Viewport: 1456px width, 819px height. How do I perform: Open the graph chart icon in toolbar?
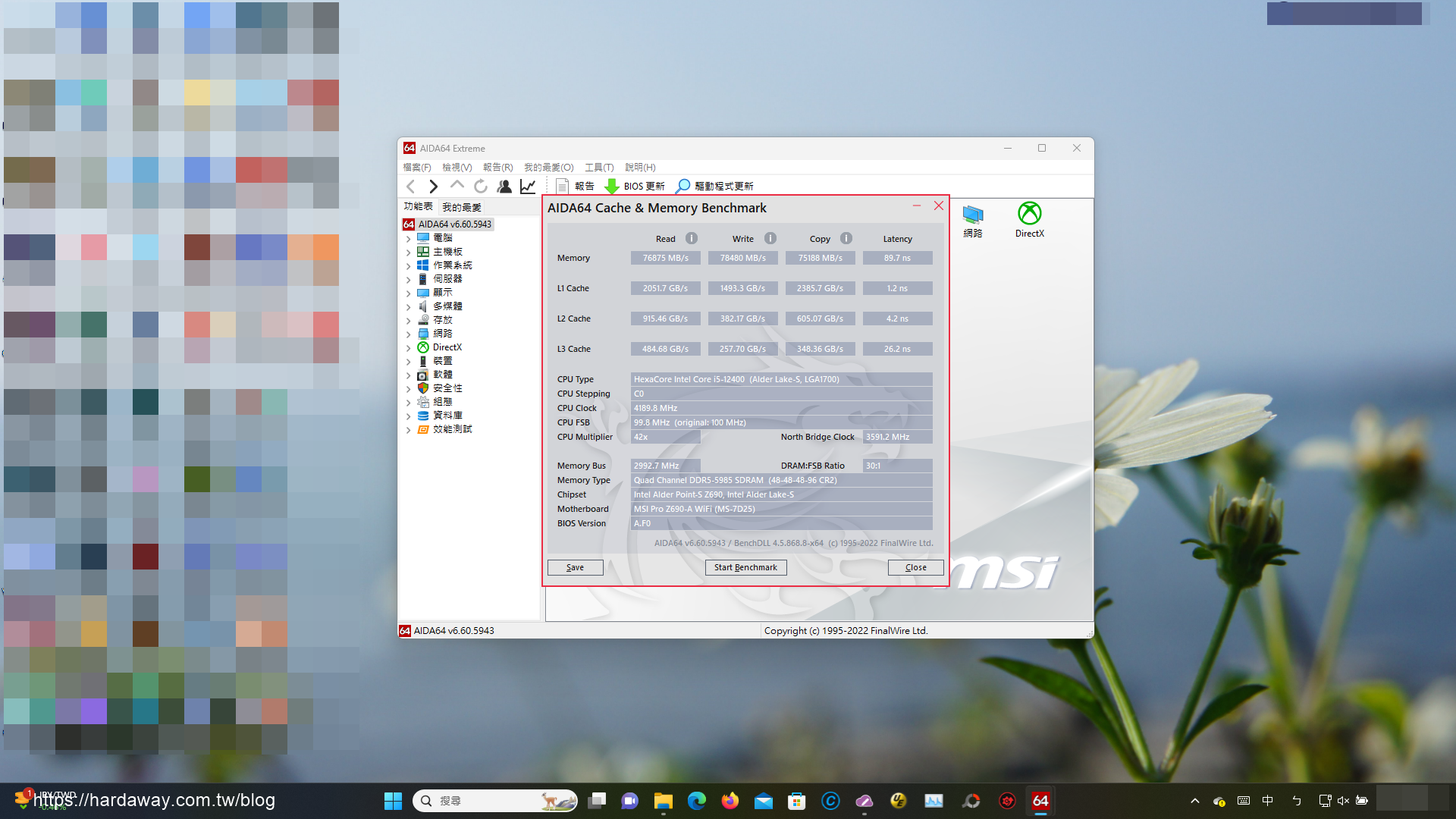(528, 186)
